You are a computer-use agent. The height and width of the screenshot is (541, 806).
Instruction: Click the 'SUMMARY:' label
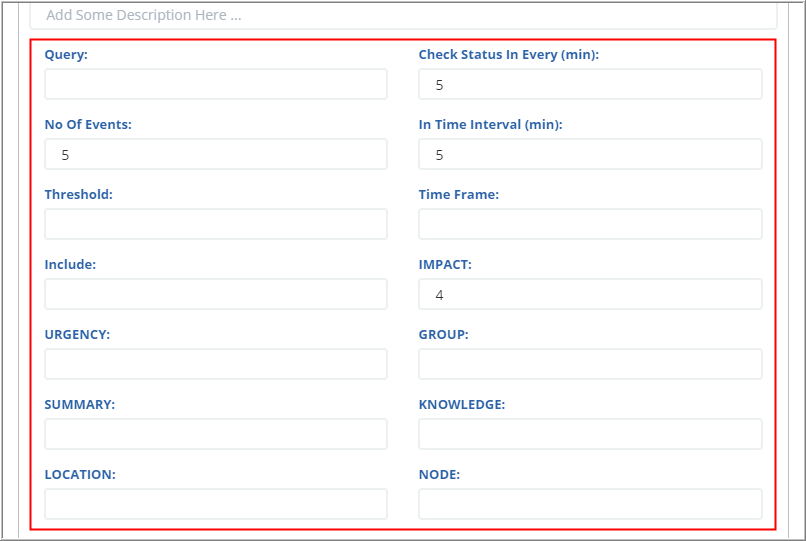(80, 404)
